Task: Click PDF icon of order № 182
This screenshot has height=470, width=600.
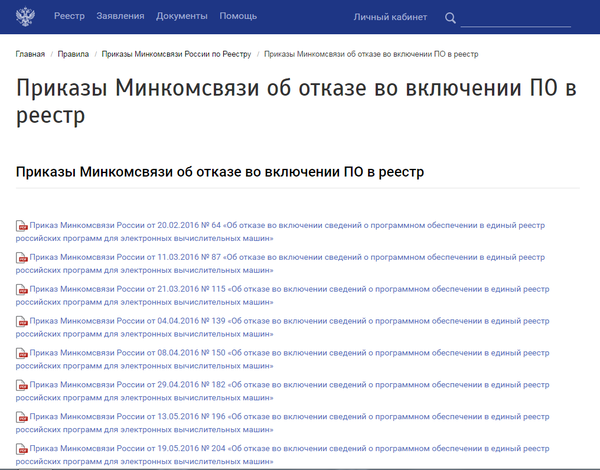Action: click(x=22, y=385)
